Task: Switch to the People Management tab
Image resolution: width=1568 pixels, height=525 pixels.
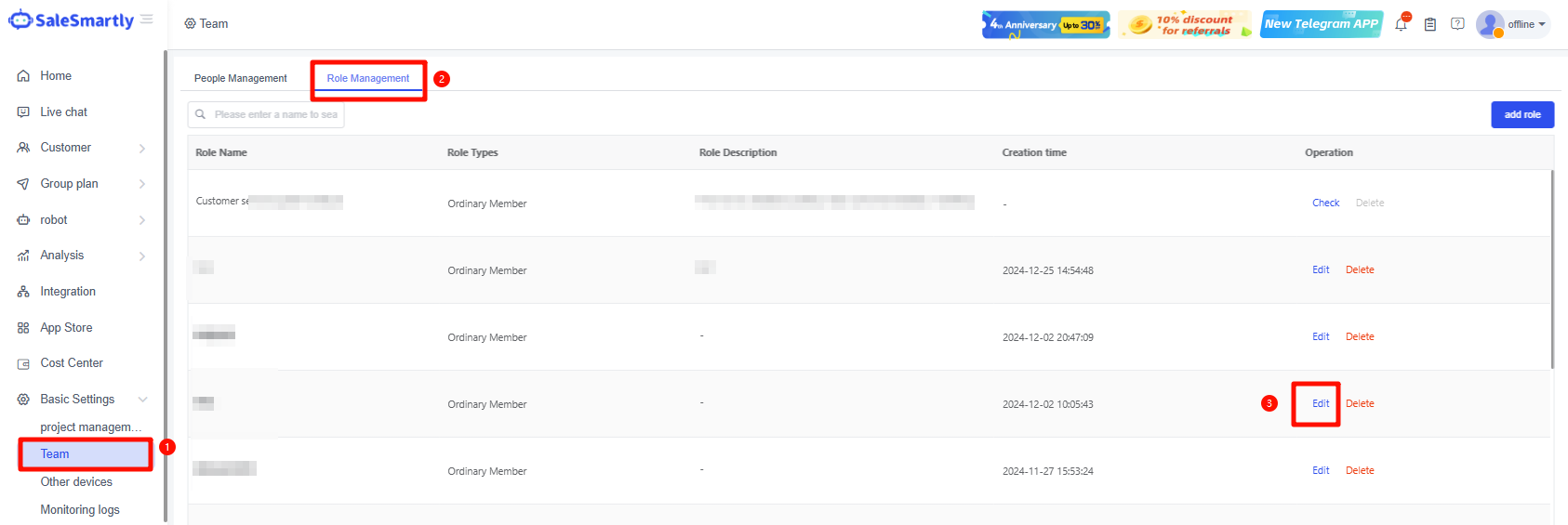Action: (x=240, y=79)
